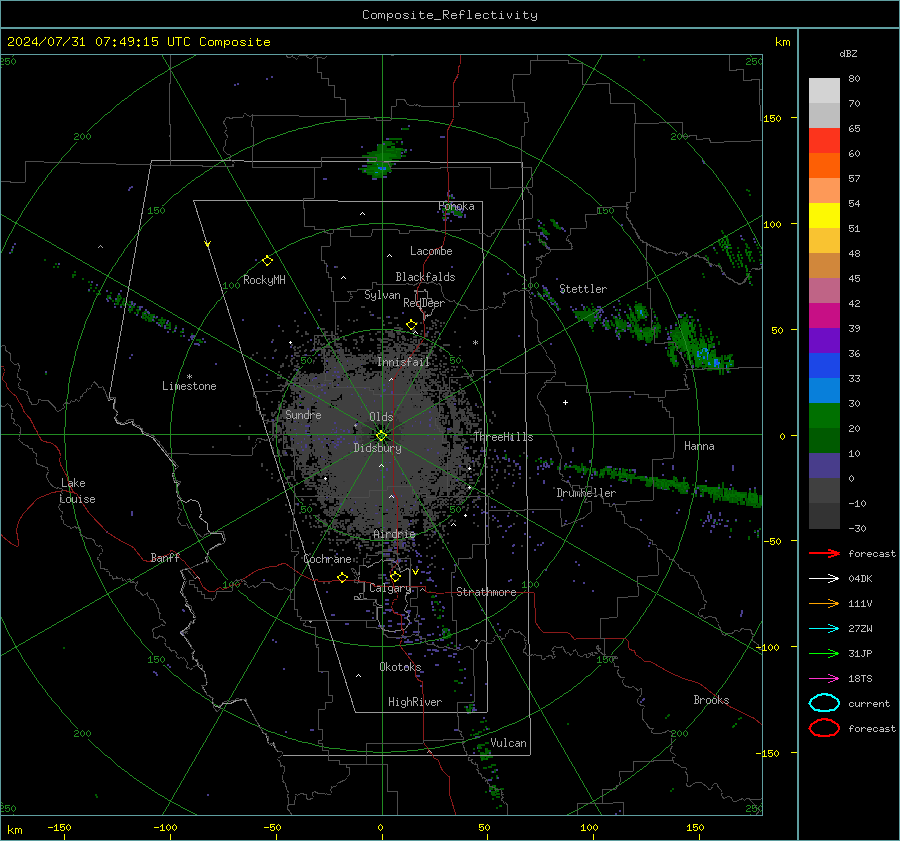Click the asterisk marker above Limestone
The image size is (900, 841).
(x=189, y=377)
